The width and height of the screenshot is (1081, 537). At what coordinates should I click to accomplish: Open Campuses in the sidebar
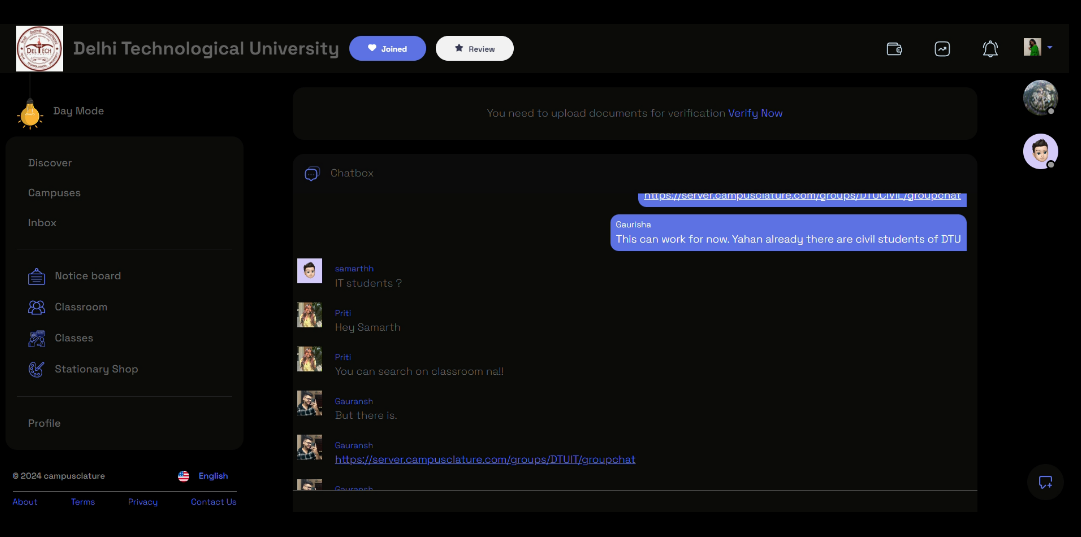[54, 192]
